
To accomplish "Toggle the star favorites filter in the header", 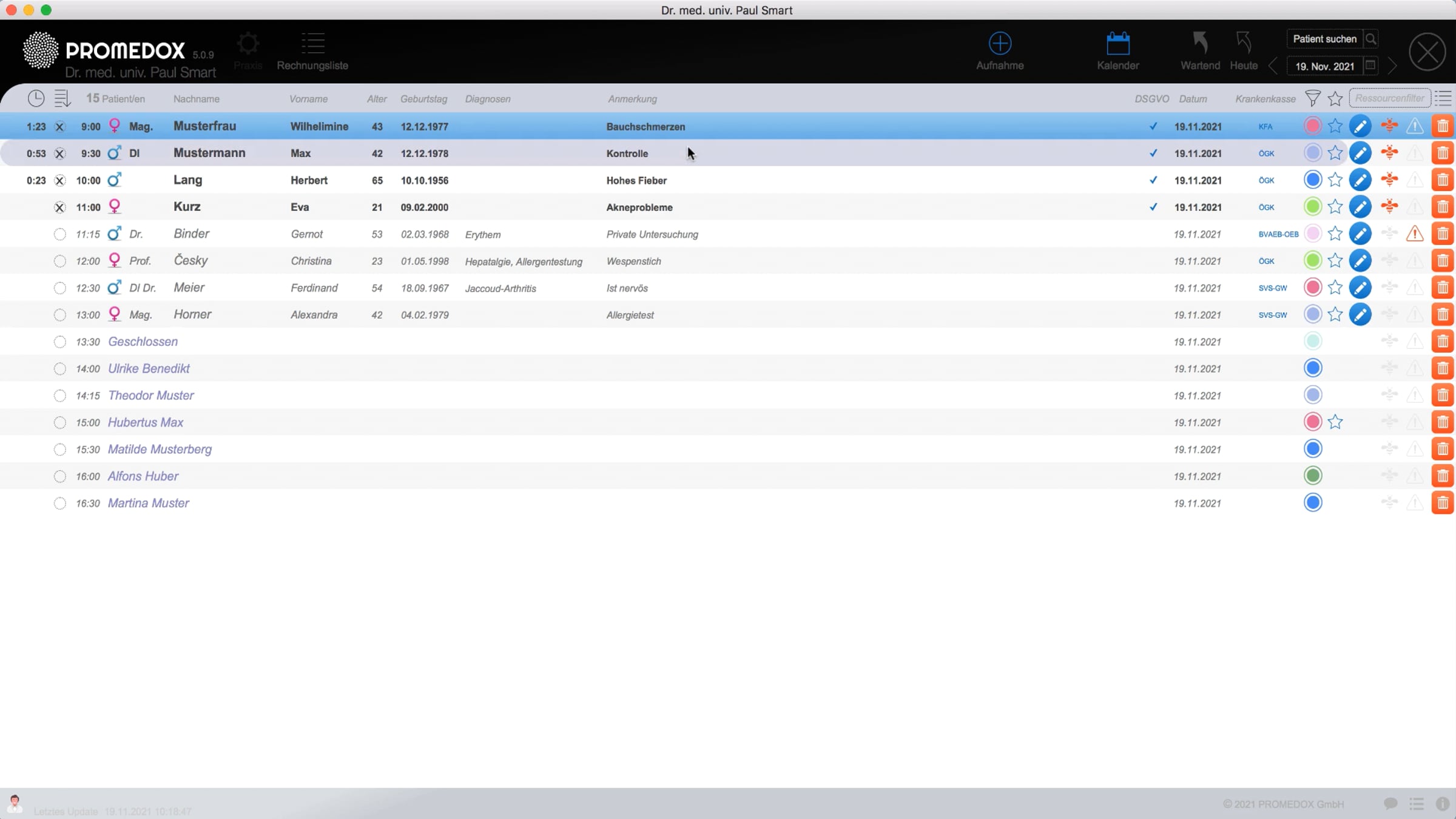I will [1335, 98].
